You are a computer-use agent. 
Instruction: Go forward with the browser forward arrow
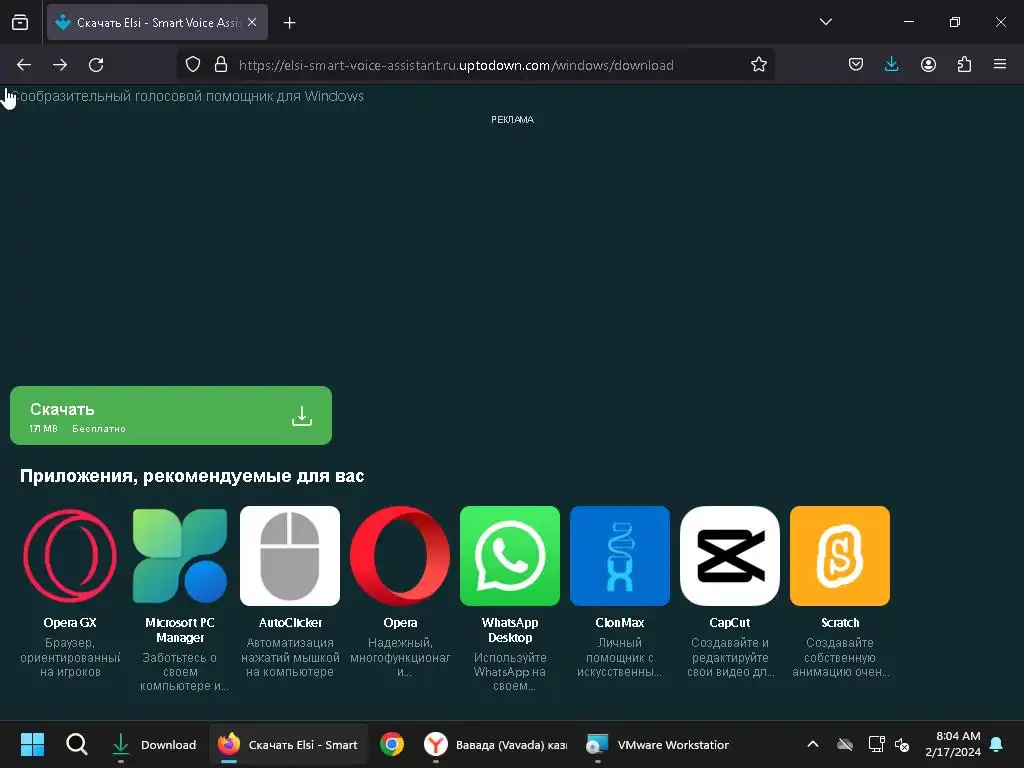(x=60, y=65)
